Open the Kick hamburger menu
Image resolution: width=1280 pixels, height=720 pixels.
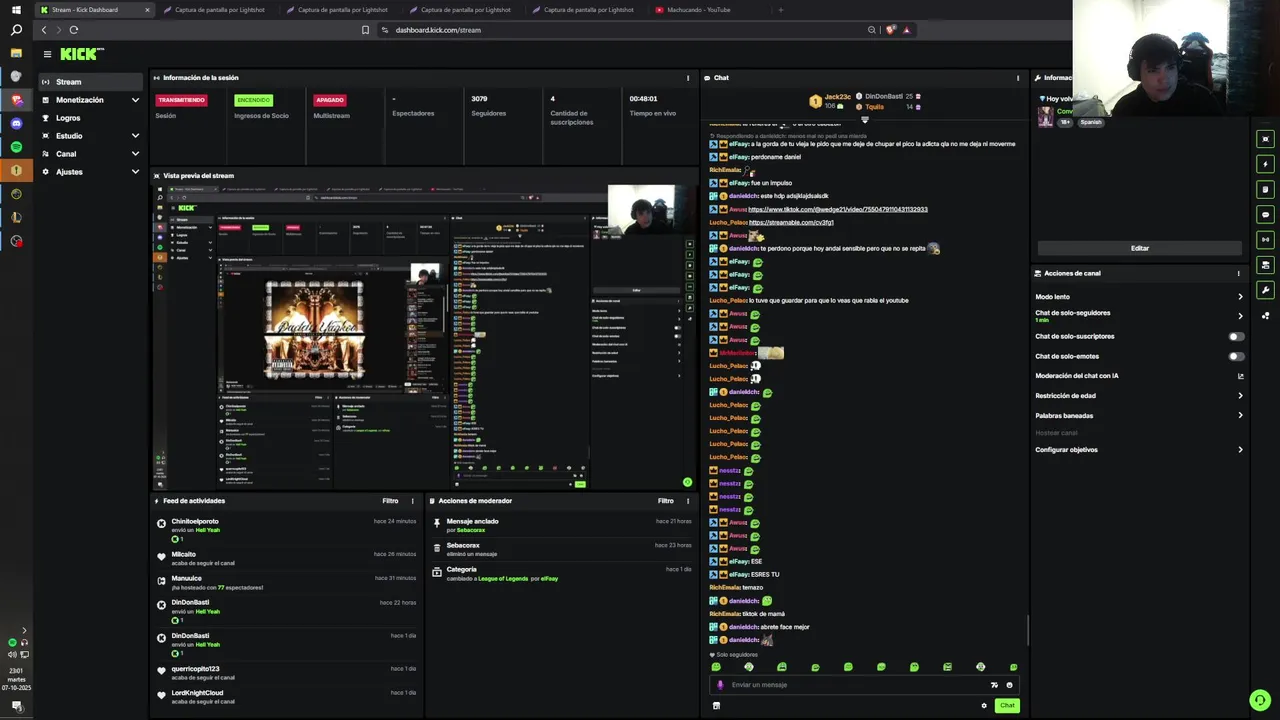[x=47, y=54]
